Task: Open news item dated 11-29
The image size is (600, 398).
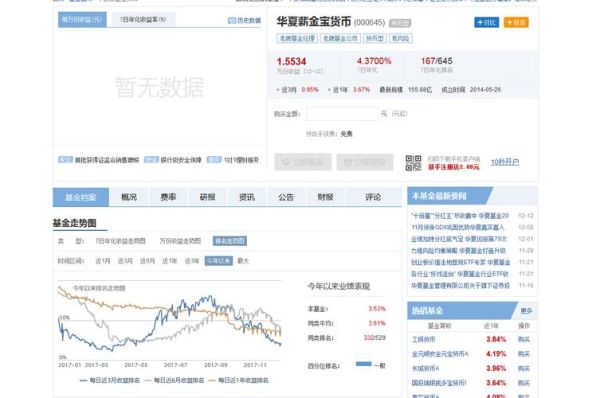Action: [x=458, y=251]
